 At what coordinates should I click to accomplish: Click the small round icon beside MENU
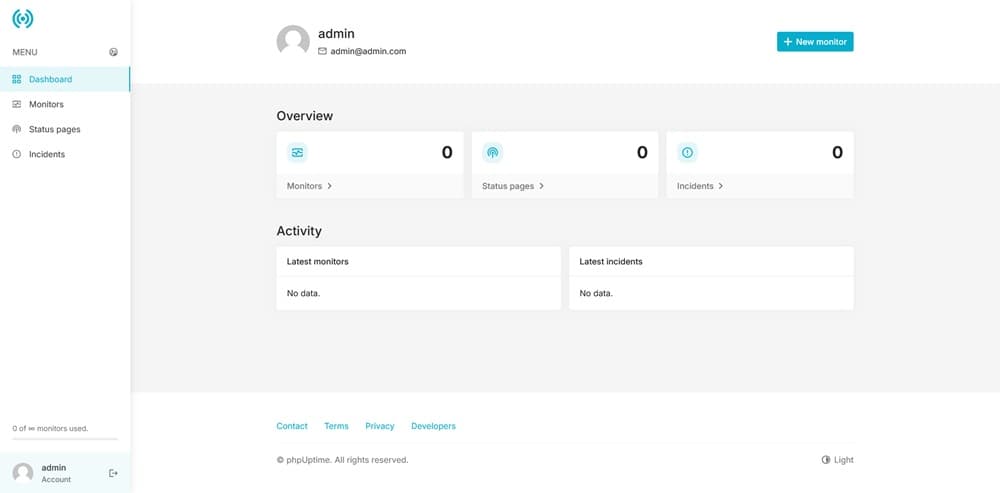coord(113,52)
